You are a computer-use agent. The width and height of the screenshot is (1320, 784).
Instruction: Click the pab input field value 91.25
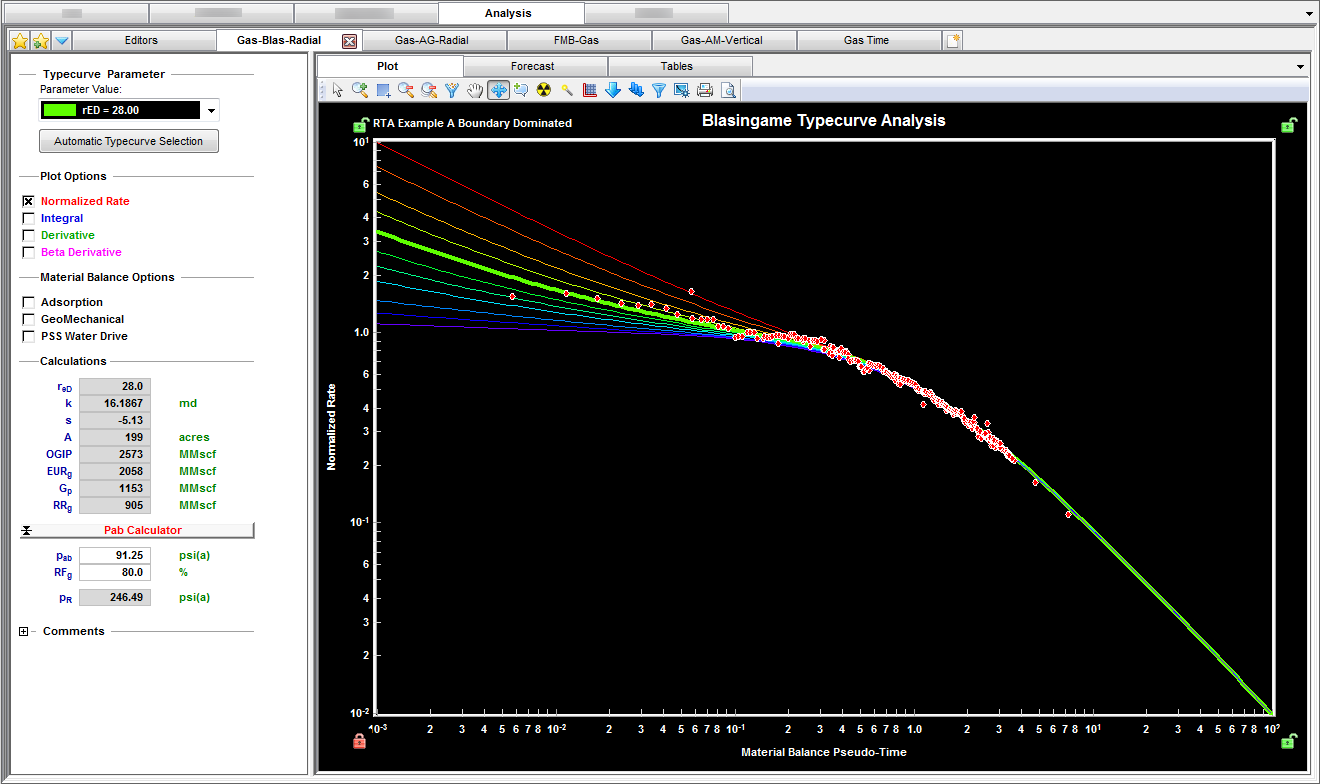click(x=114, y=556)
